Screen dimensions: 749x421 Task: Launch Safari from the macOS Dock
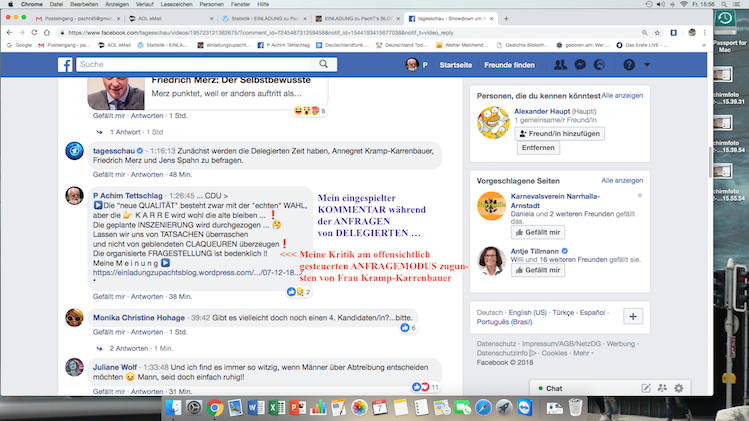point(482,408)
